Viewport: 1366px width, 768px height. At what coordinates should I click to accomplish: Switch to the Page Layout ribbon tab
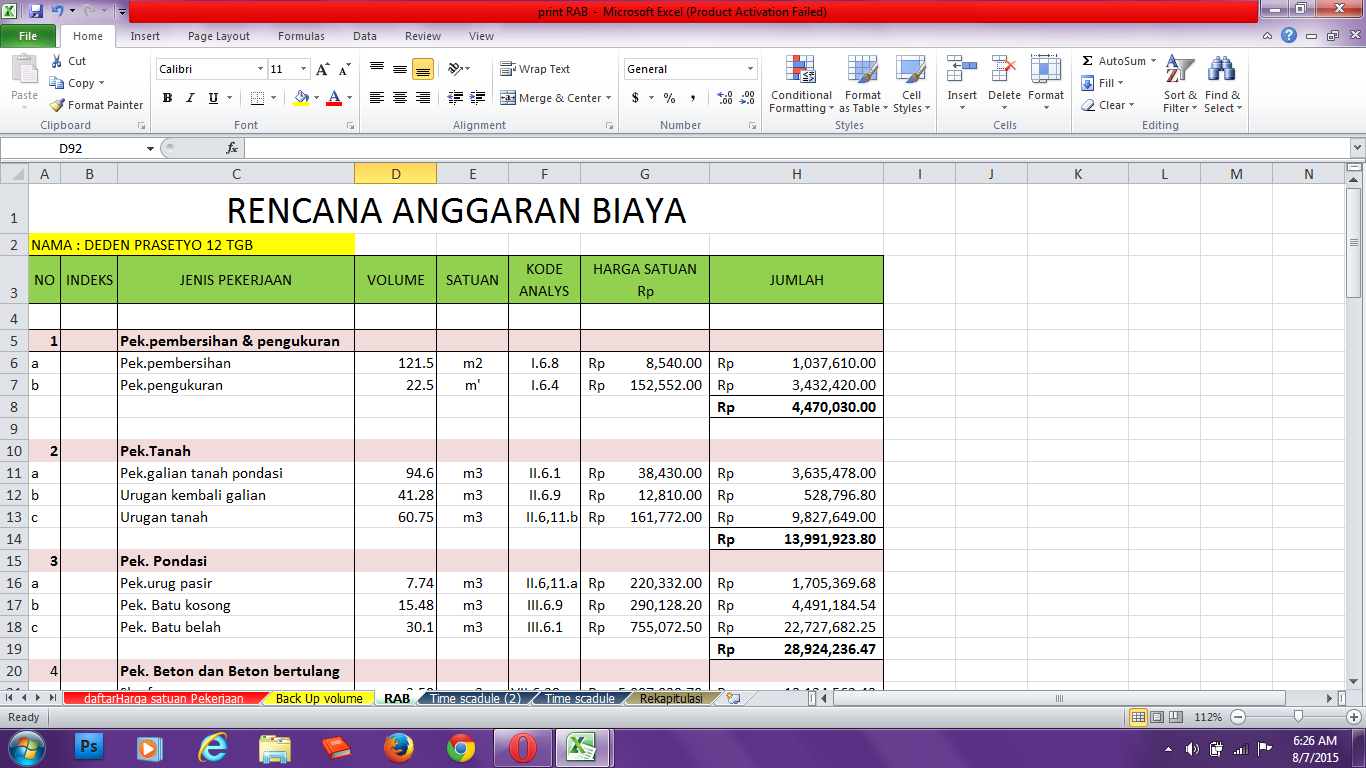coord(218,36)
